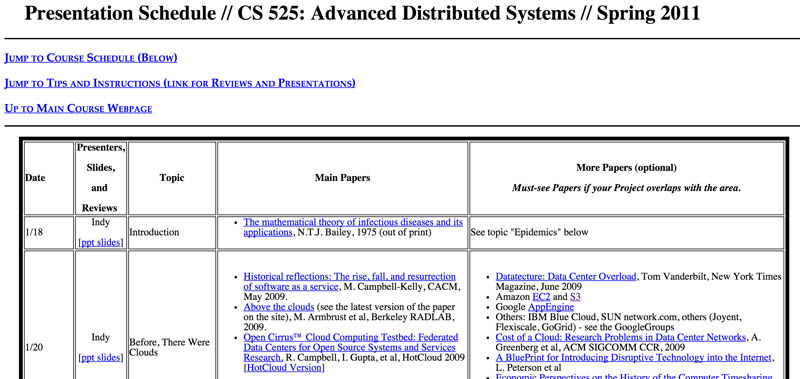Open 'Jump to Course Schedule (Below)' link
This screenshot has width=800, height=379.
[x=91, y=58]
